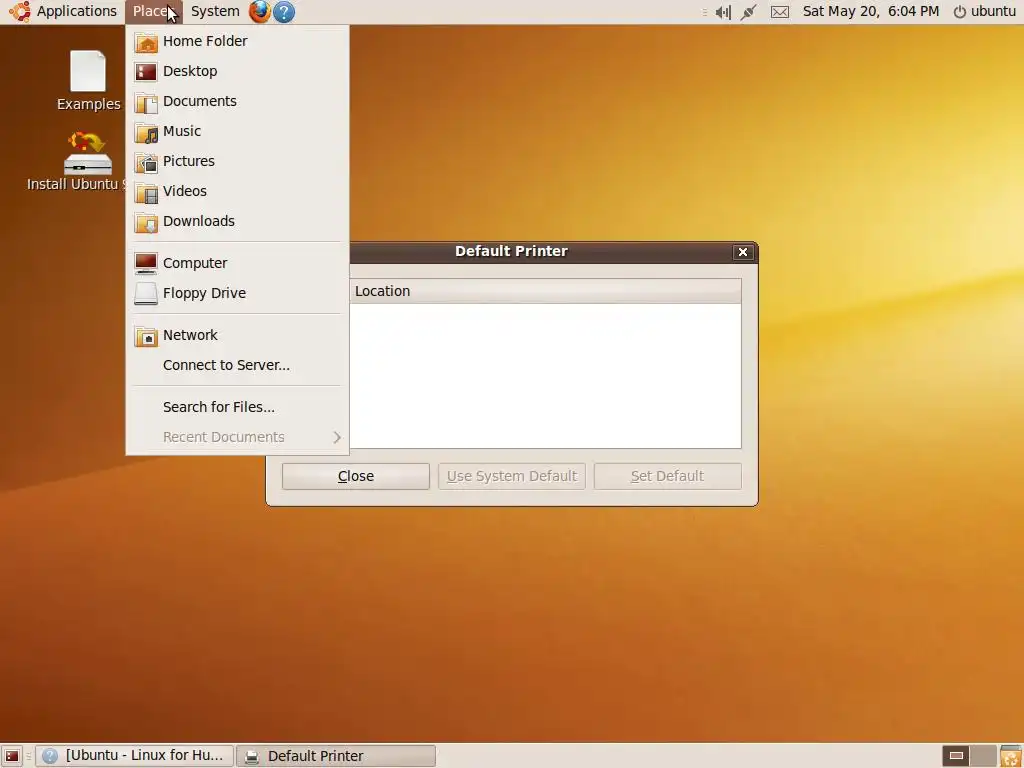Open the Examples desktop icon

[88, 81]
